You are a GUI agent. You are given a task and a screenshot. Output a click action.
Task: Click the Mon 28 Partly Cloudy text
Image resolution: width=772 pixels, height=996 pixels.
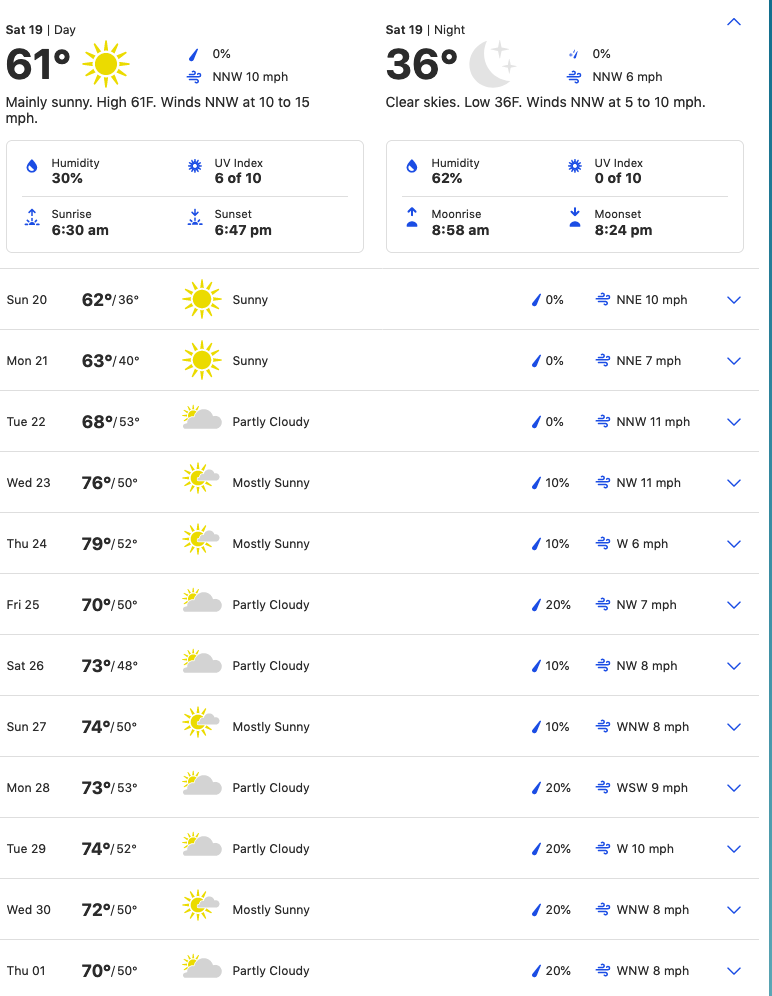pos(271,788)
